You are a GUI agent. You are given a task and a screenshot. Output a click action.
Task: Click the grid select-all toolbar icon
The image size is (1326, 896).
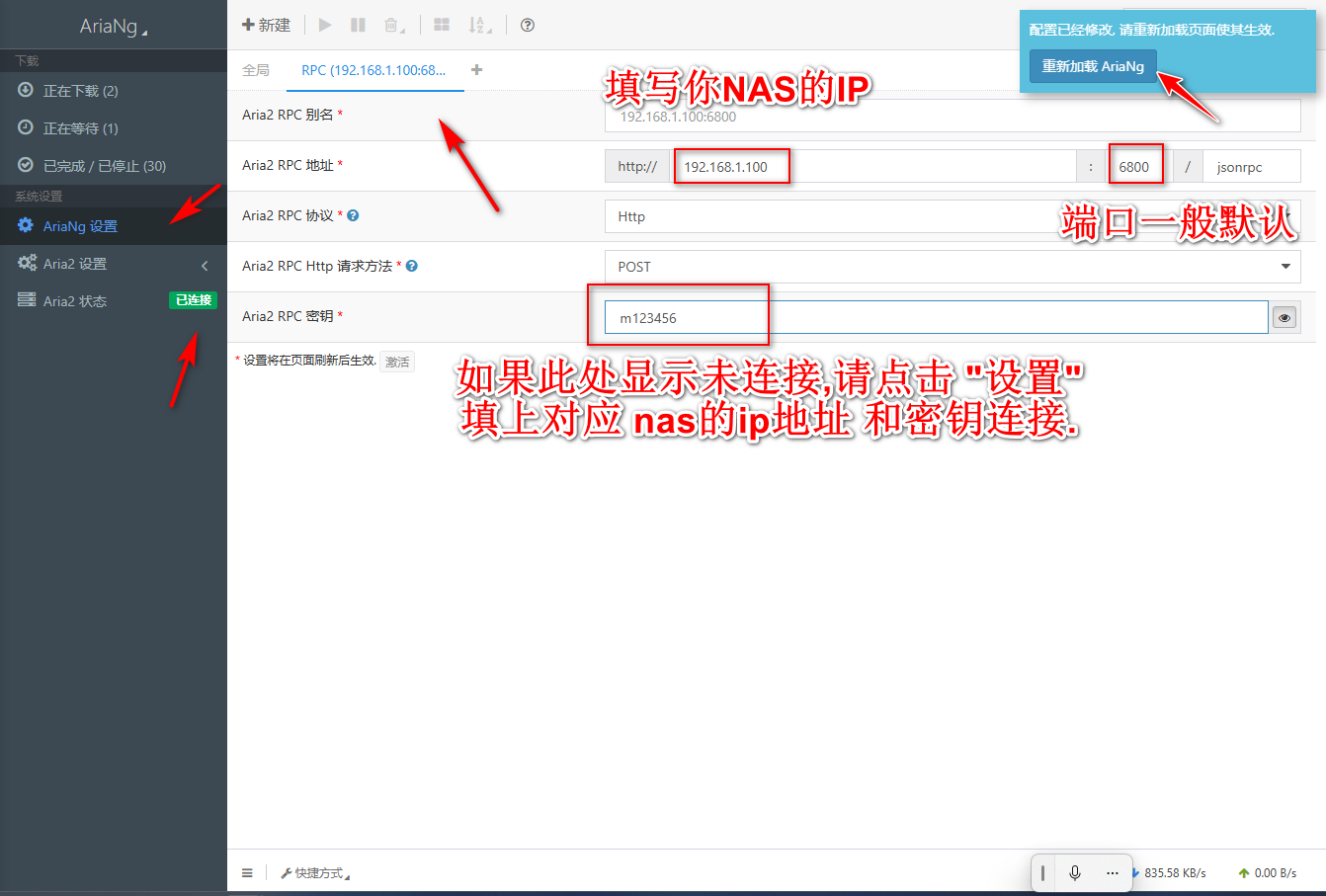pos(442,25)
